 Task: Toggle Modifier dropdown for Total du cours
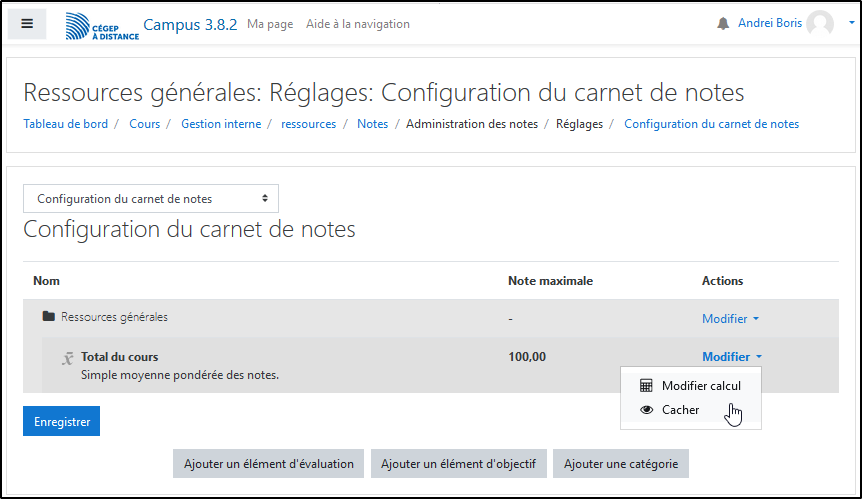pyautogui.click(x=732, y=357)
